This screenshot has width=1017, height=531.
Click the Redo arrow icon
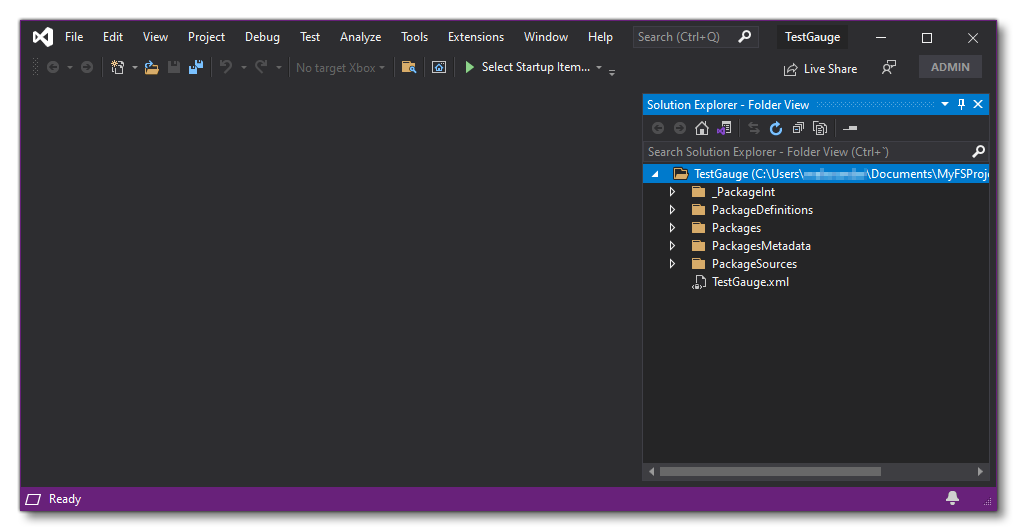click(261, 66)
